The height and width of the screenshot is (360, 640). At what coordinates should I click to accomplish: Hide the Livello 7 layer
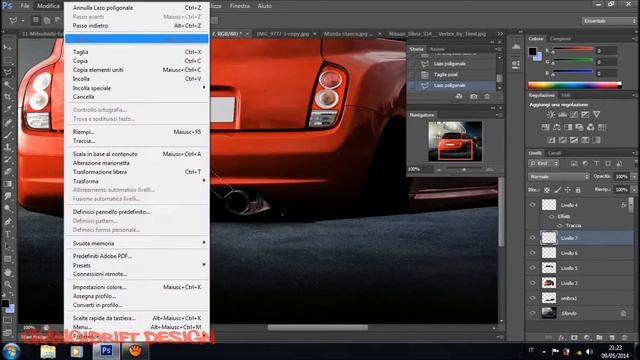(x=532, y=238)
